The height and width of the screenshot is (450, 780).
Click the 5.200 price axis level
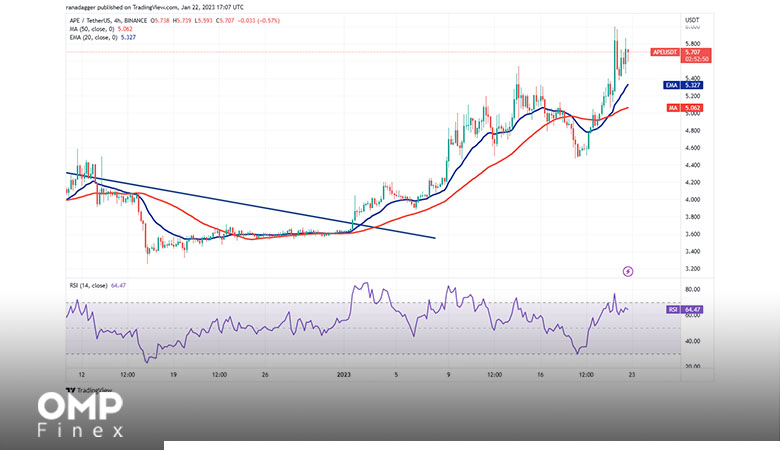692,96
